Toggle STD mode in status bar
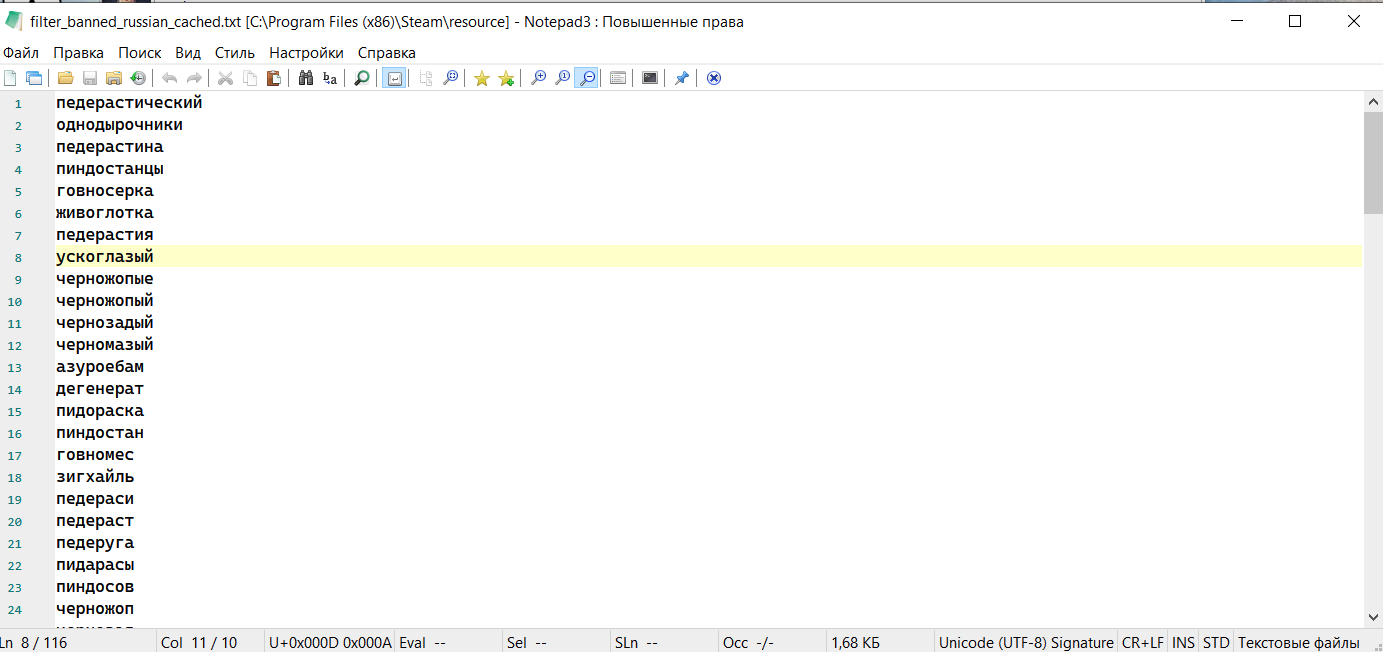Image resolution: width=1383 pixels, height=652 pixels. click(x=1216, y=642)
